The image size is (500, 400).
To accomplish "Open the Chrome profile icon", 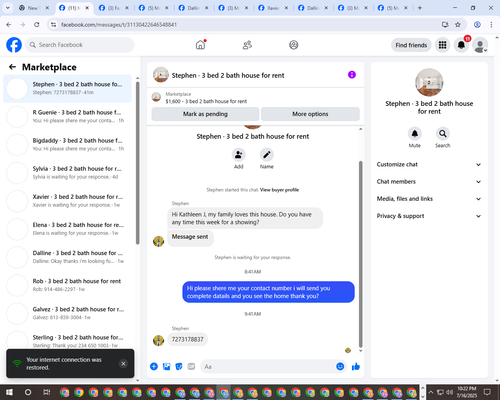I will [x=477, y=24].
